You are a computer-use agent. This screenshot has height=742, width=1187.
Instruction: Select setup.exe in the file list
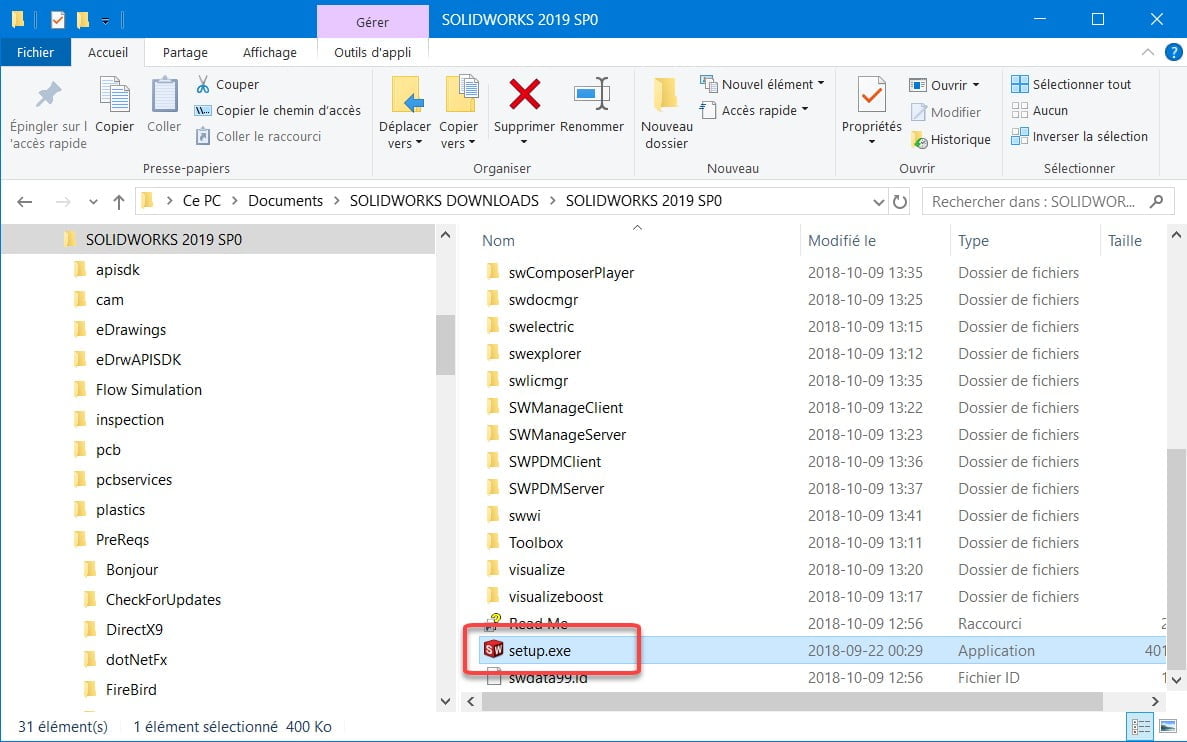click(822, 650)
